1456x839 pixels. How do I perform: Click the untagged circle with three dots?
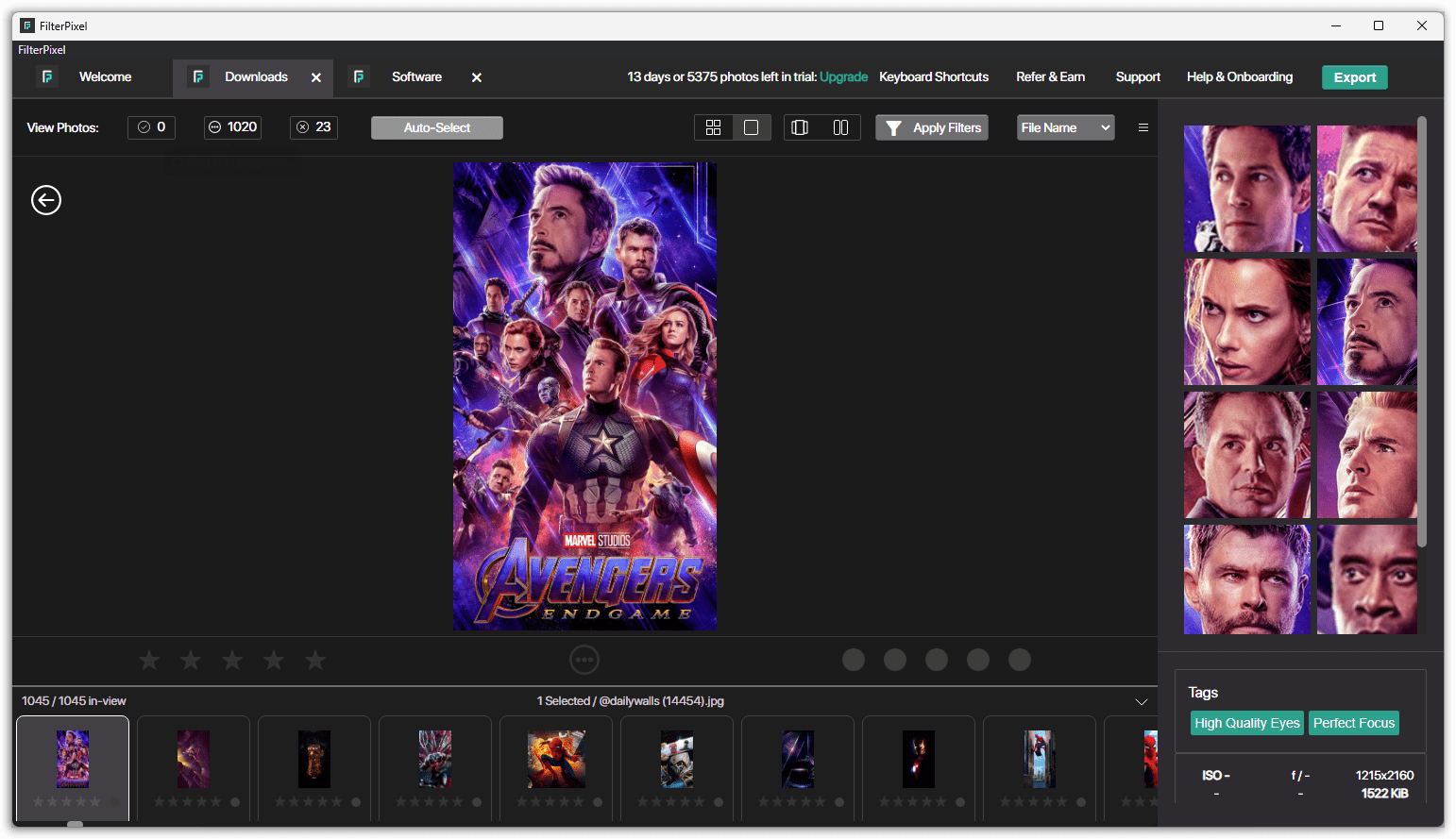(584, 660)
